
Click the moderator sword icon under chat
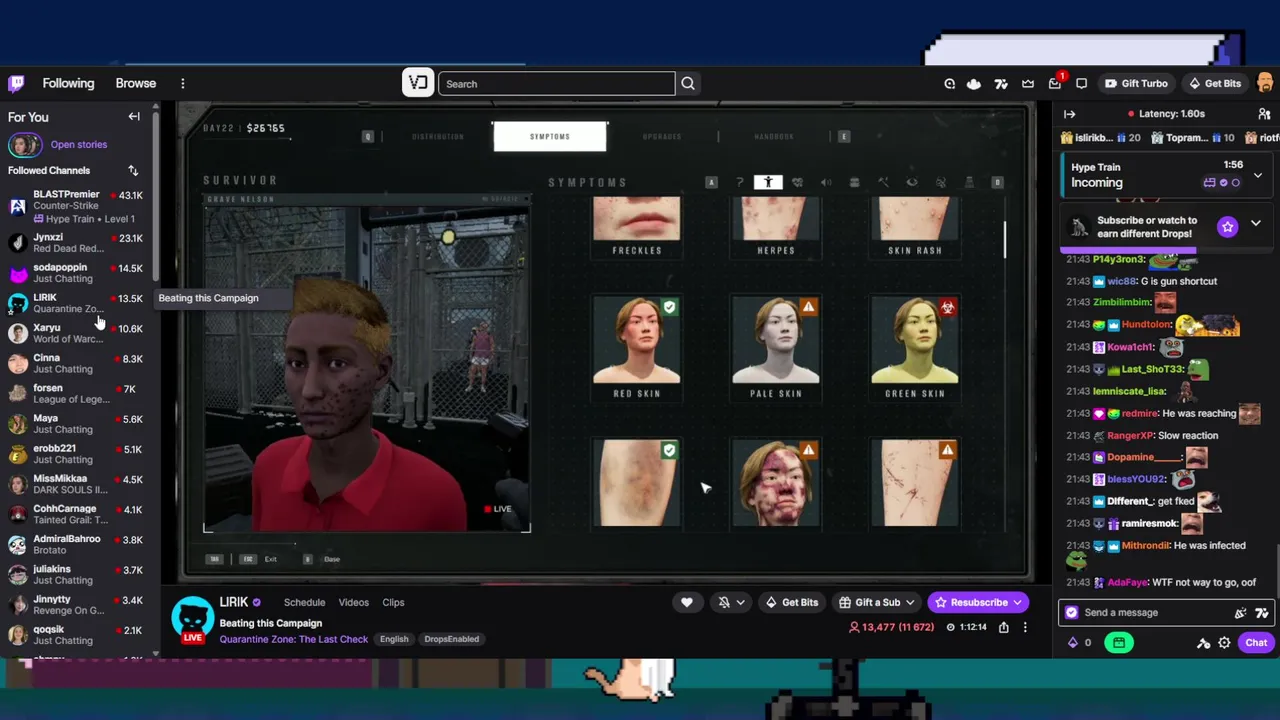[1204, 643]
